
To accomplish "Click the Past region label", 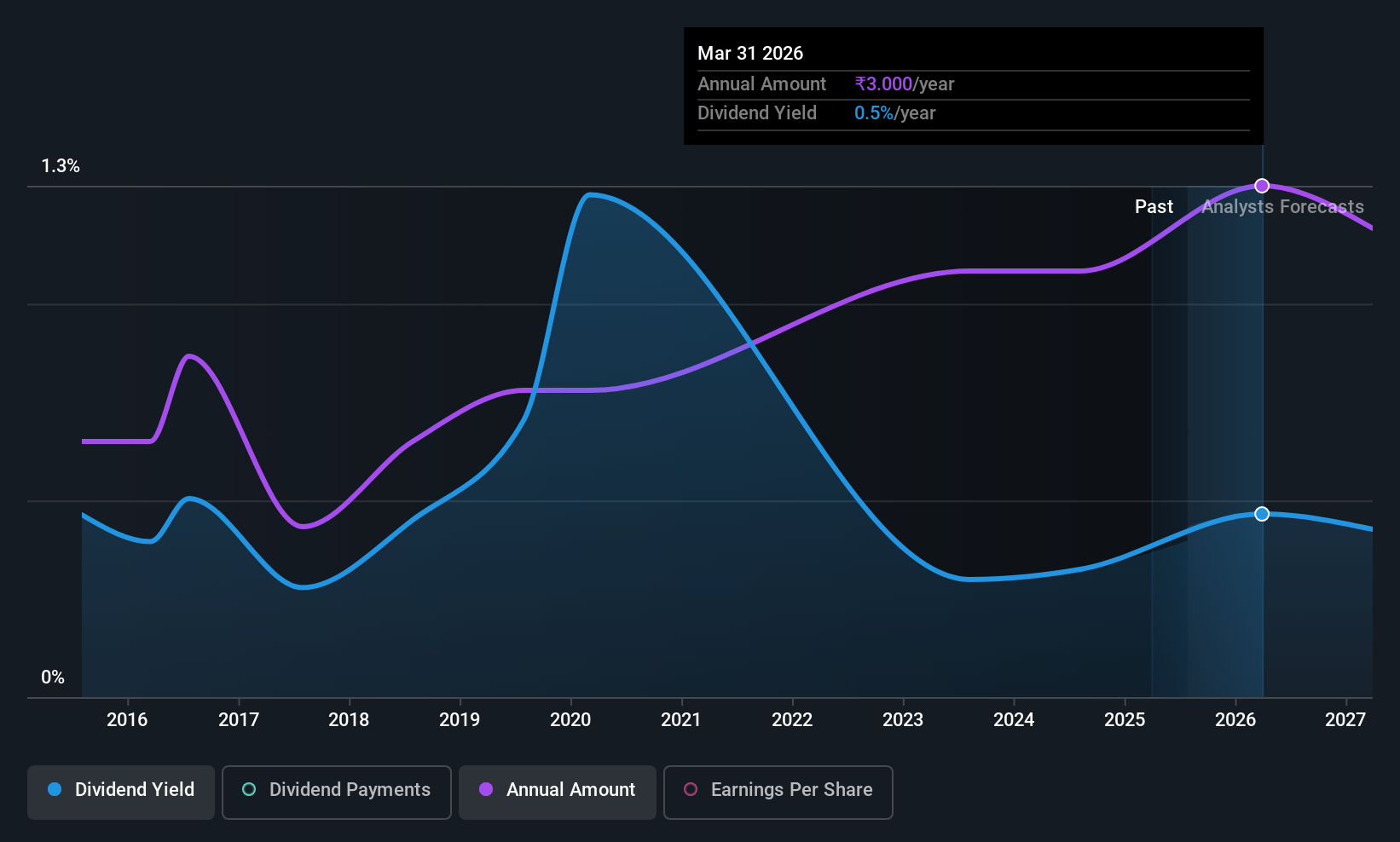I will tap(1154, 206).
